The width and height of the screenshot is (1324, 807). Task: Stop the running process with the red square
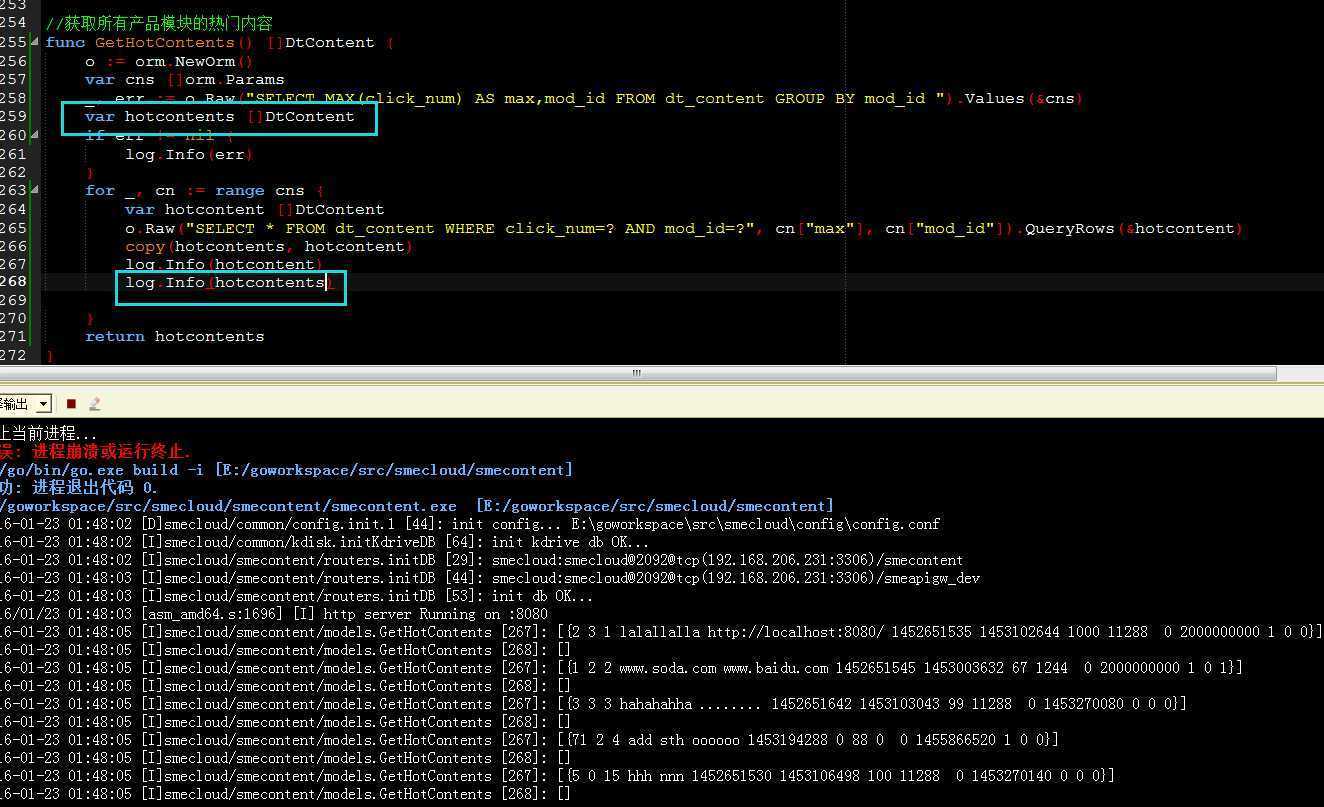(71, 404)
